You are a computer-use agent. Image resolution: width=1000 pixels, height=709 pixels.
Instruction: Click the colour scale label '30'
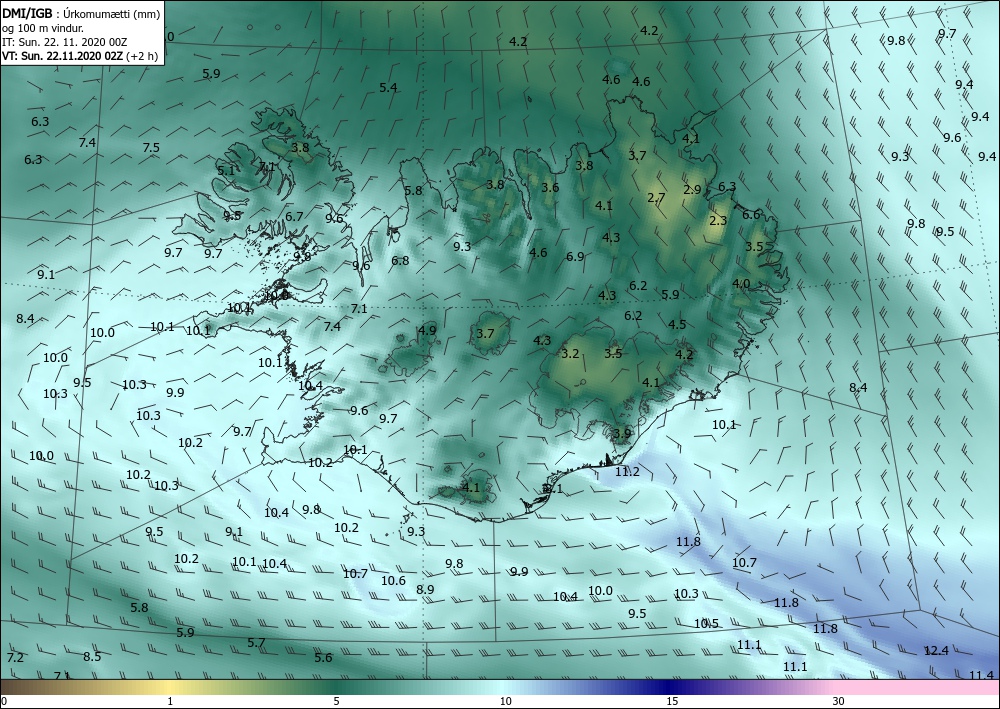pos(839,701)
